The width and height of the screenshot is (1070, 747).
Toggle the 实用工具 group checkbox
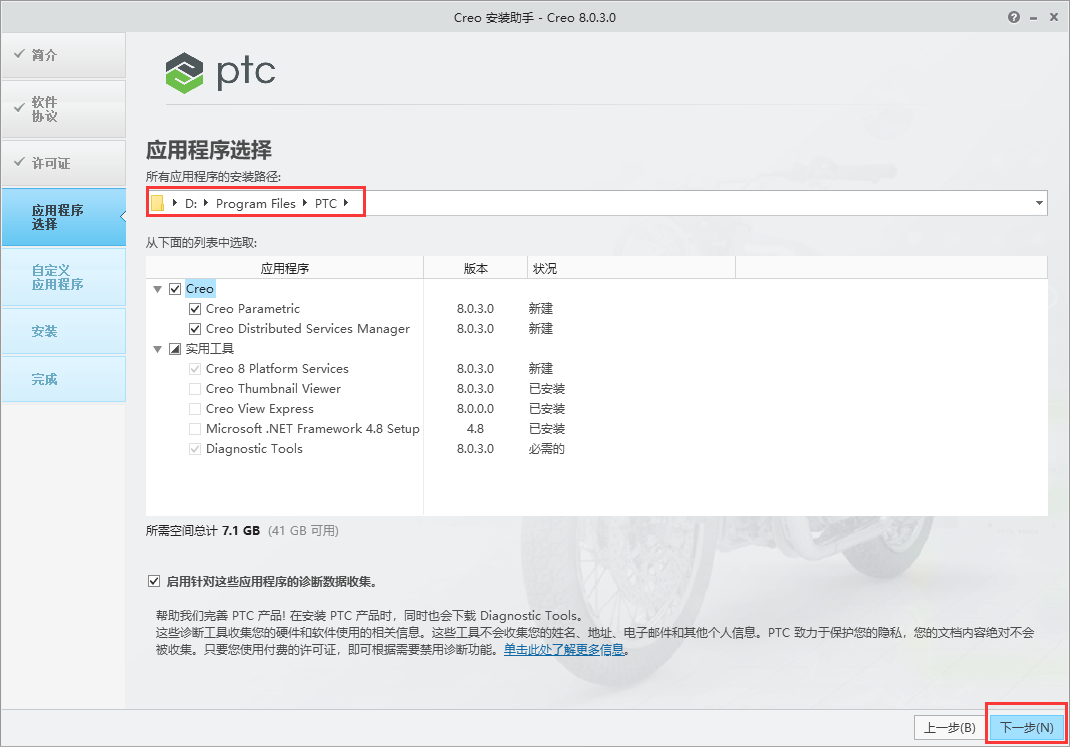[x=175, y=349]
